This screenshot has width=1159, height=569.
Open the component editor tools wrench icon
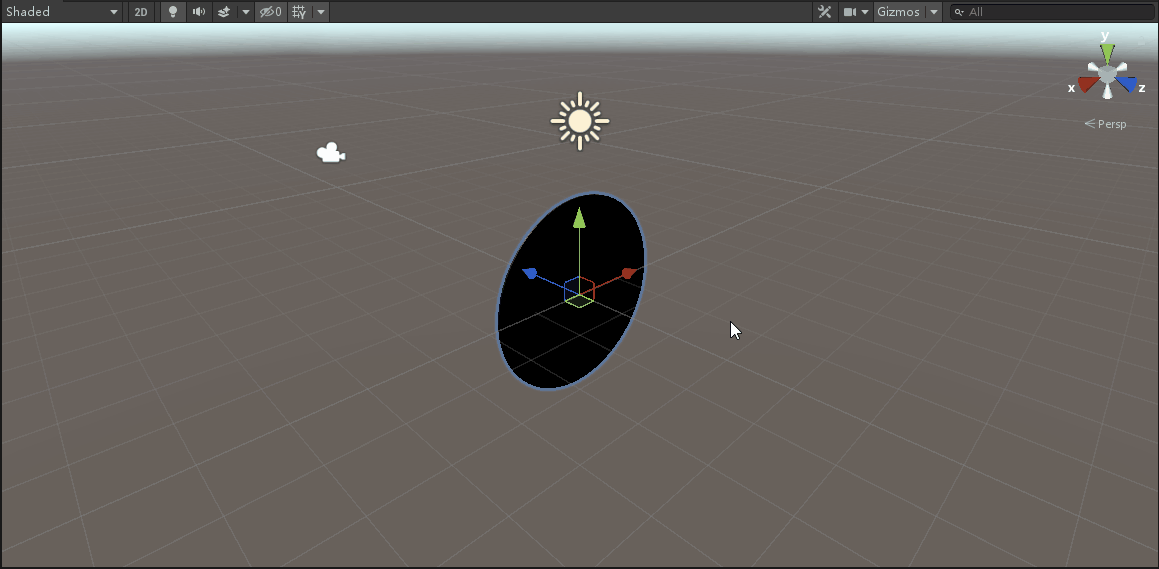(x=825, y=12)
